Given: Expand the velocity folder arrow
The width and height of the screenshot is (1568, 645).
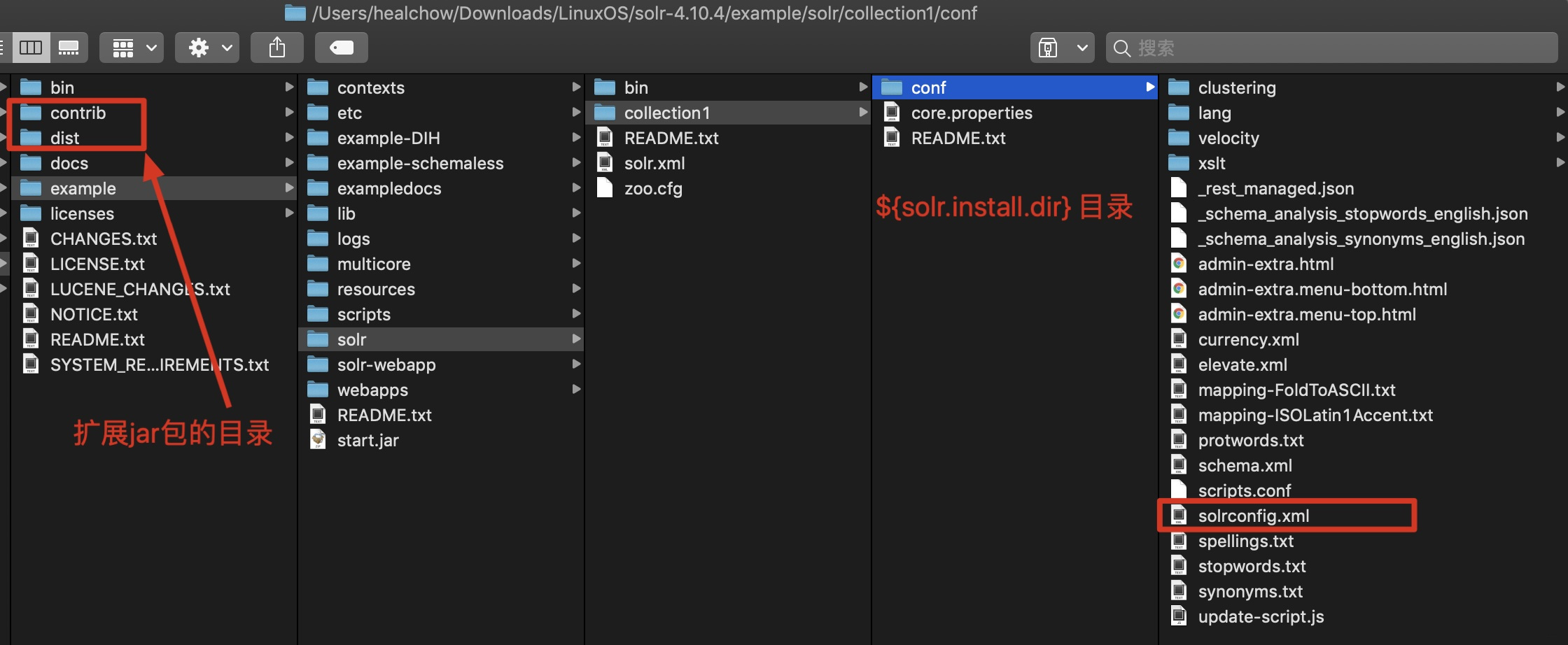Looking at the screenshot, I should 1560,137.
